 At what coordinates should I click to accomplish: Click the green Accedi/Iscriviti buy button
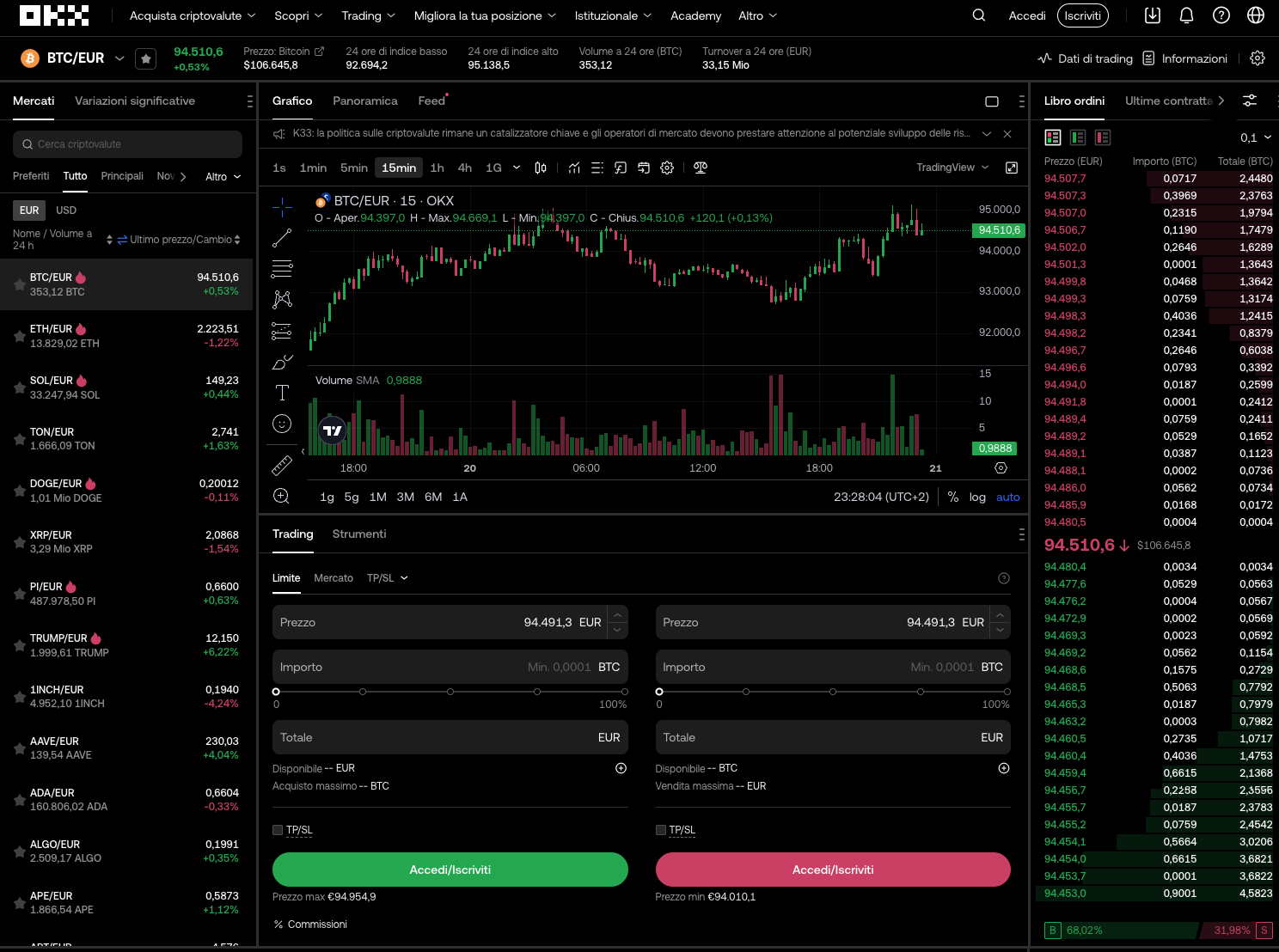pyautogui.click(x=450, y=870)
